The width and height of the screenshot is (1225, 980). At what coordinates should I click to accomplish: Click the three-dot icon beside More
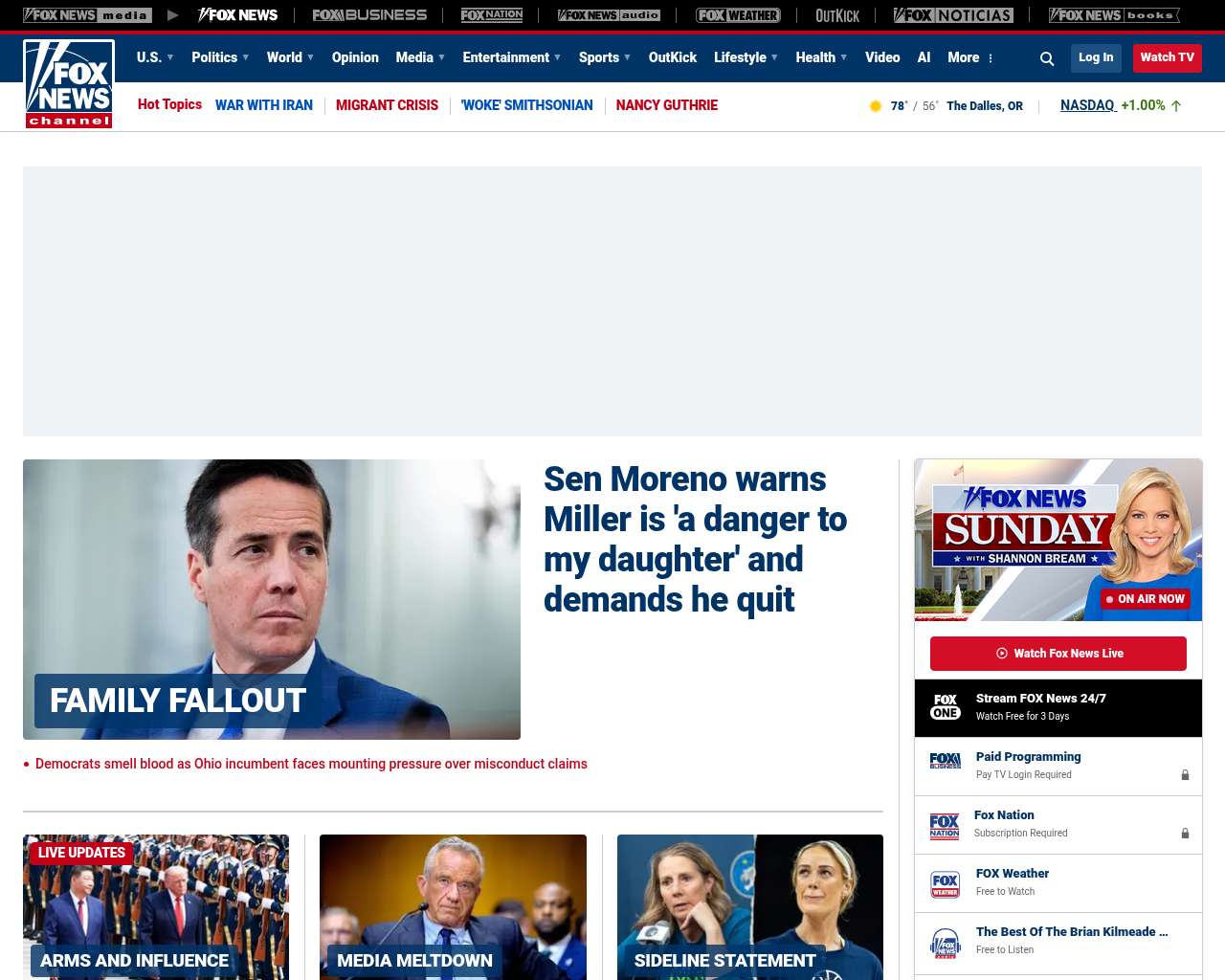point(991,58)
